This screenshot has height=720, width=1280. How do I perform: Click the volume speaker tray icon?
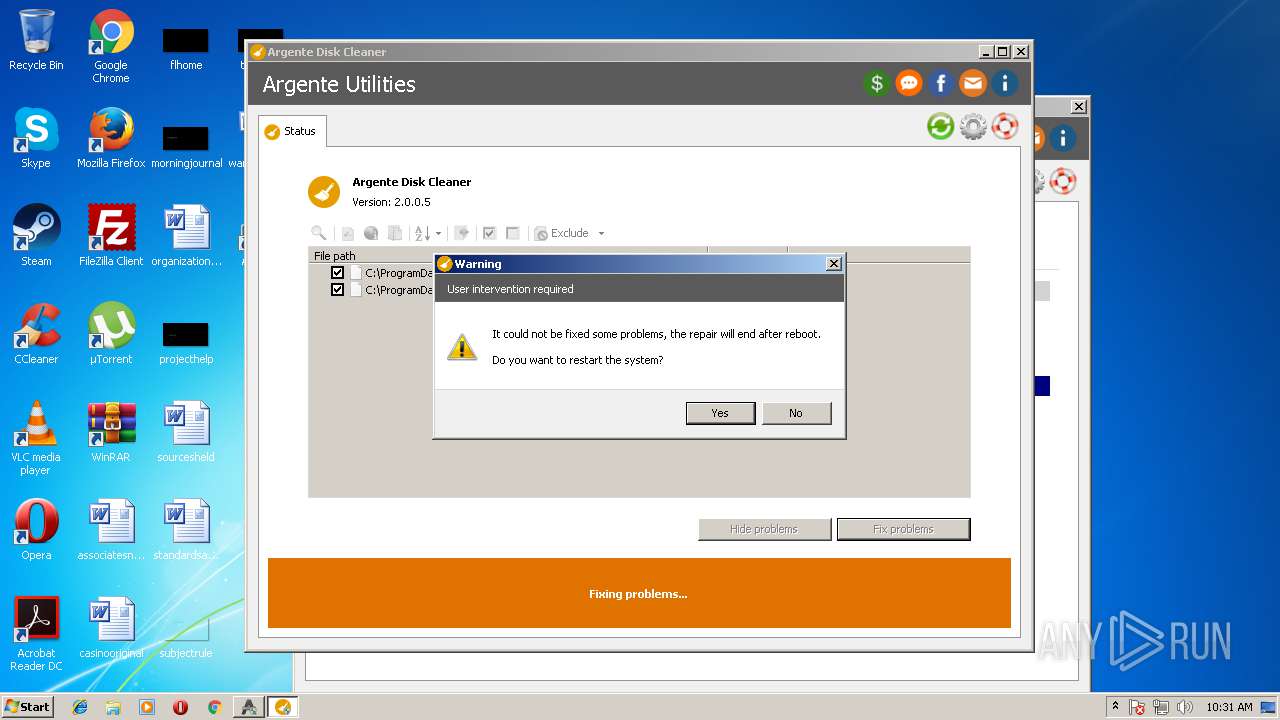point(1185,708)
